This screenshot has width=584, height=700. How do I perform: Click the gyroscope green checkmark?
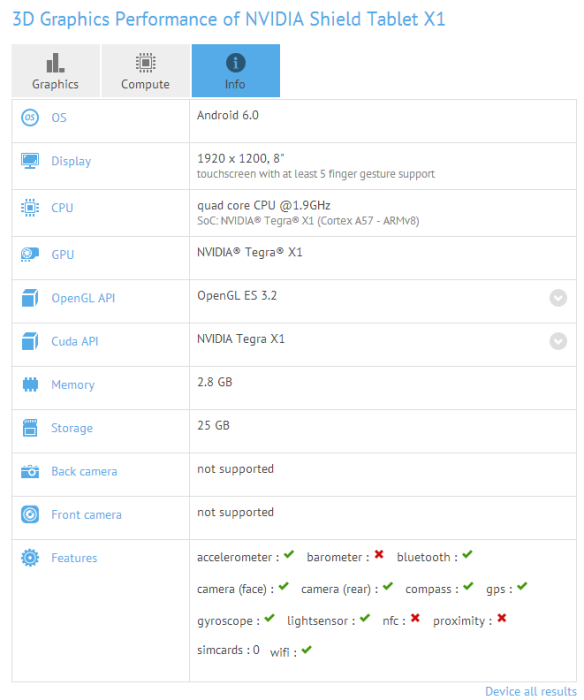269,618
